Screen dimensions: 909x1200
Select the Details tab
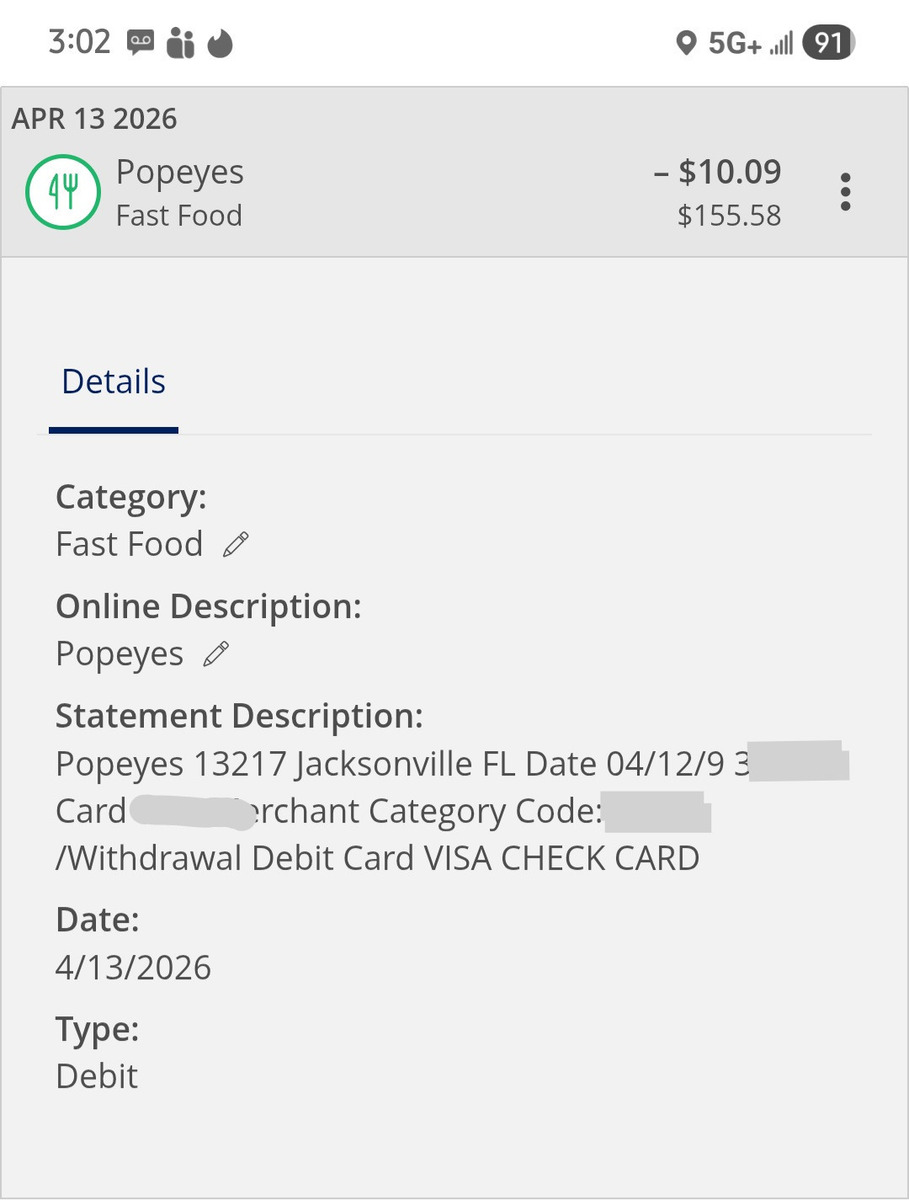pos(114,382)
